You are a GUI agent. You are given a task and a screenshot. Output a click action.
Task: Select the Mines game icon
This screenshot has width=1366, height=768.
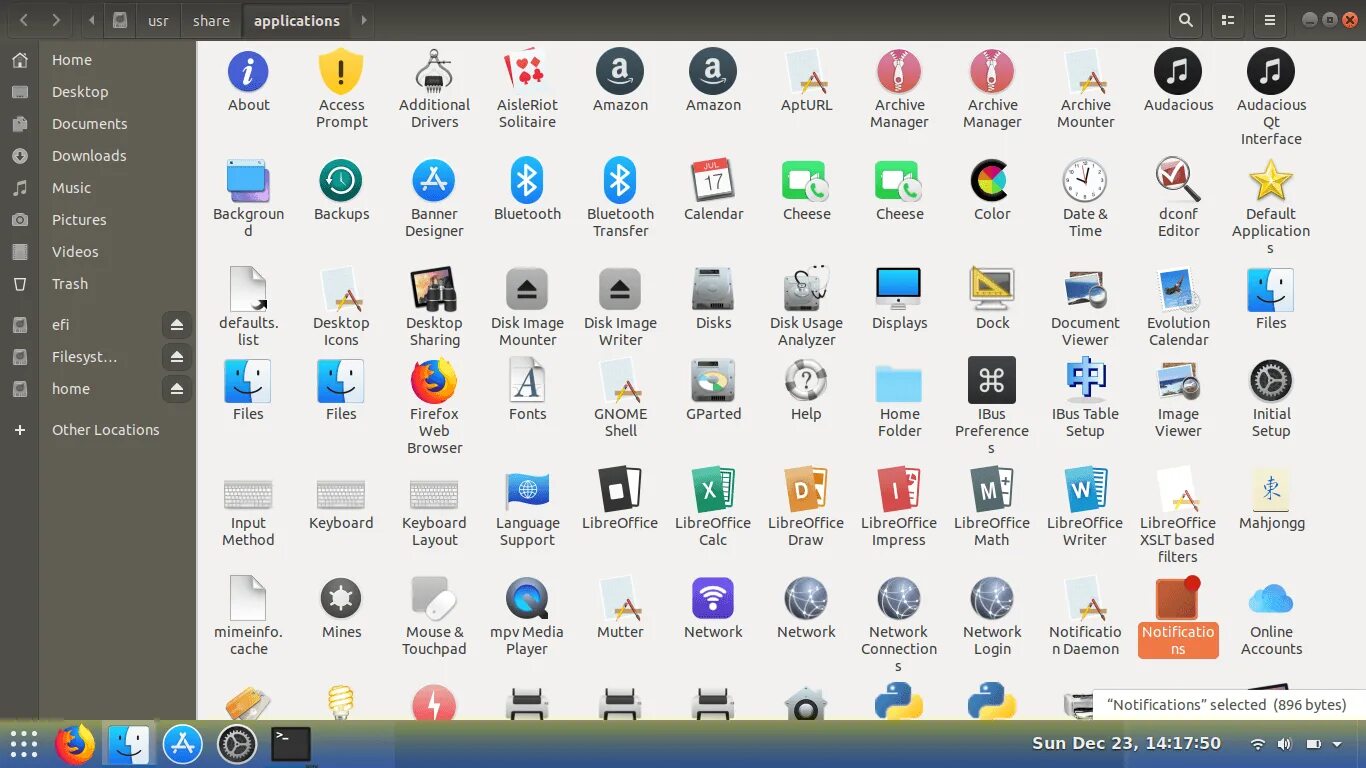(341, 599)
